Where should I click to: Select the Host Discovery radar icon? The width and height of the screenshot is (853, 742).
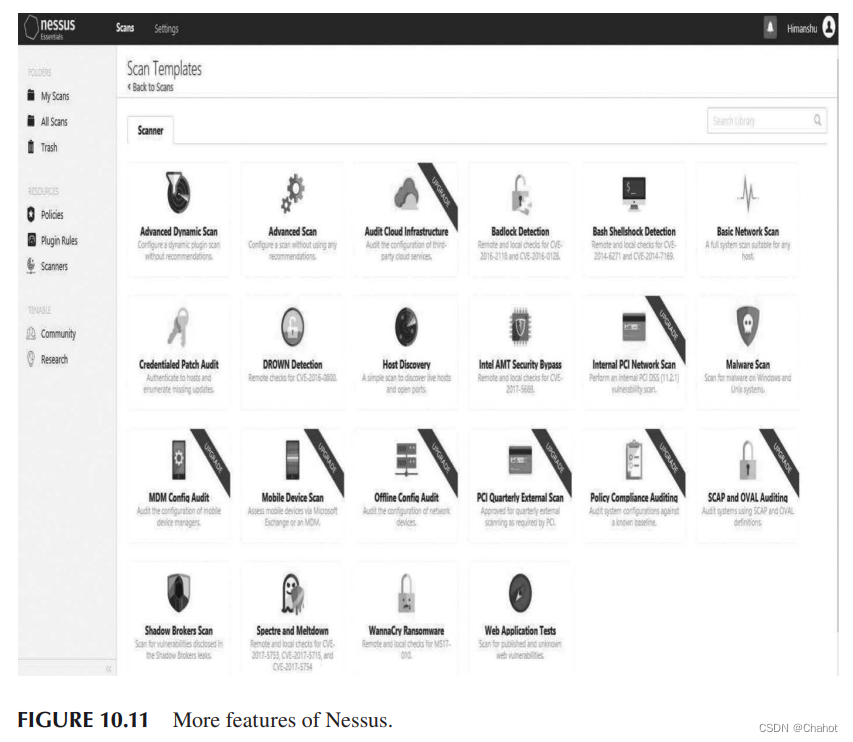(x=406, y=326)
